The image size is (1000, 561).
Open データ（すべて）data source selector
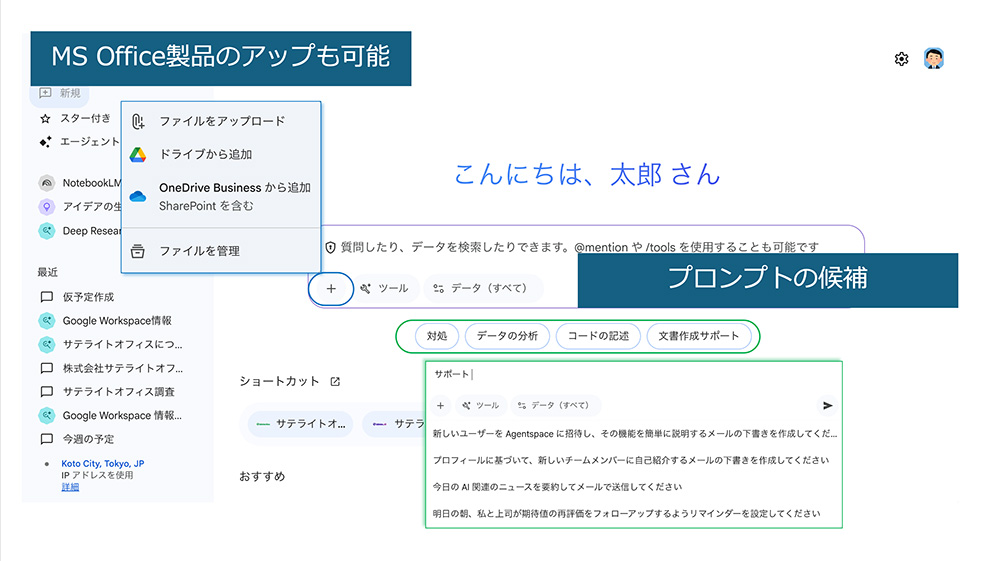click(x=482, y=288)
